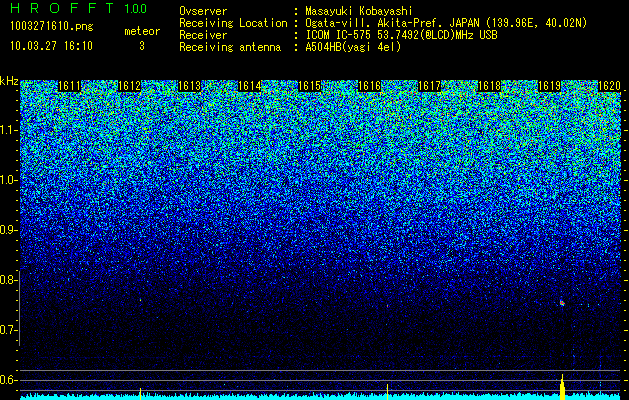This screenshot has height=400, width=629.
Task: Click the 1.1 kHz axis label
Action: 9,130
